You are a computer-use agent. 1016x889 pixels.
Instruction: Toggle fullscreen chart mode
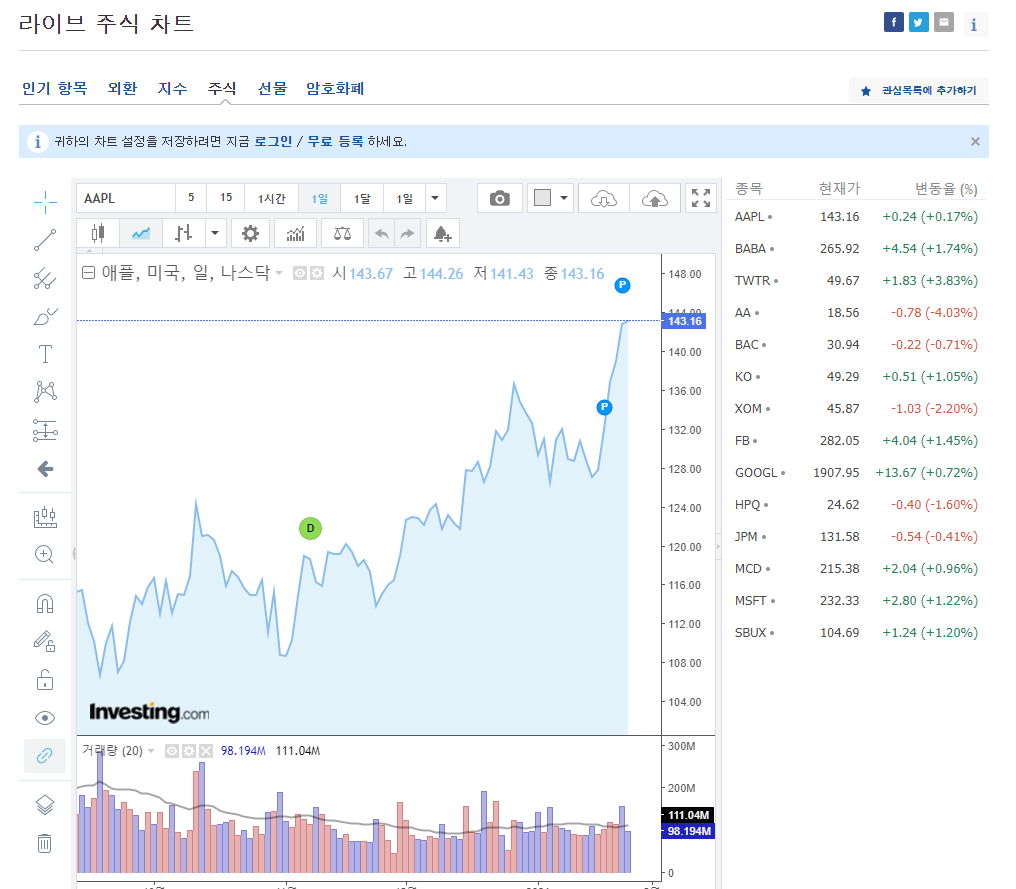pyautogui.click(x=700, y=198)
